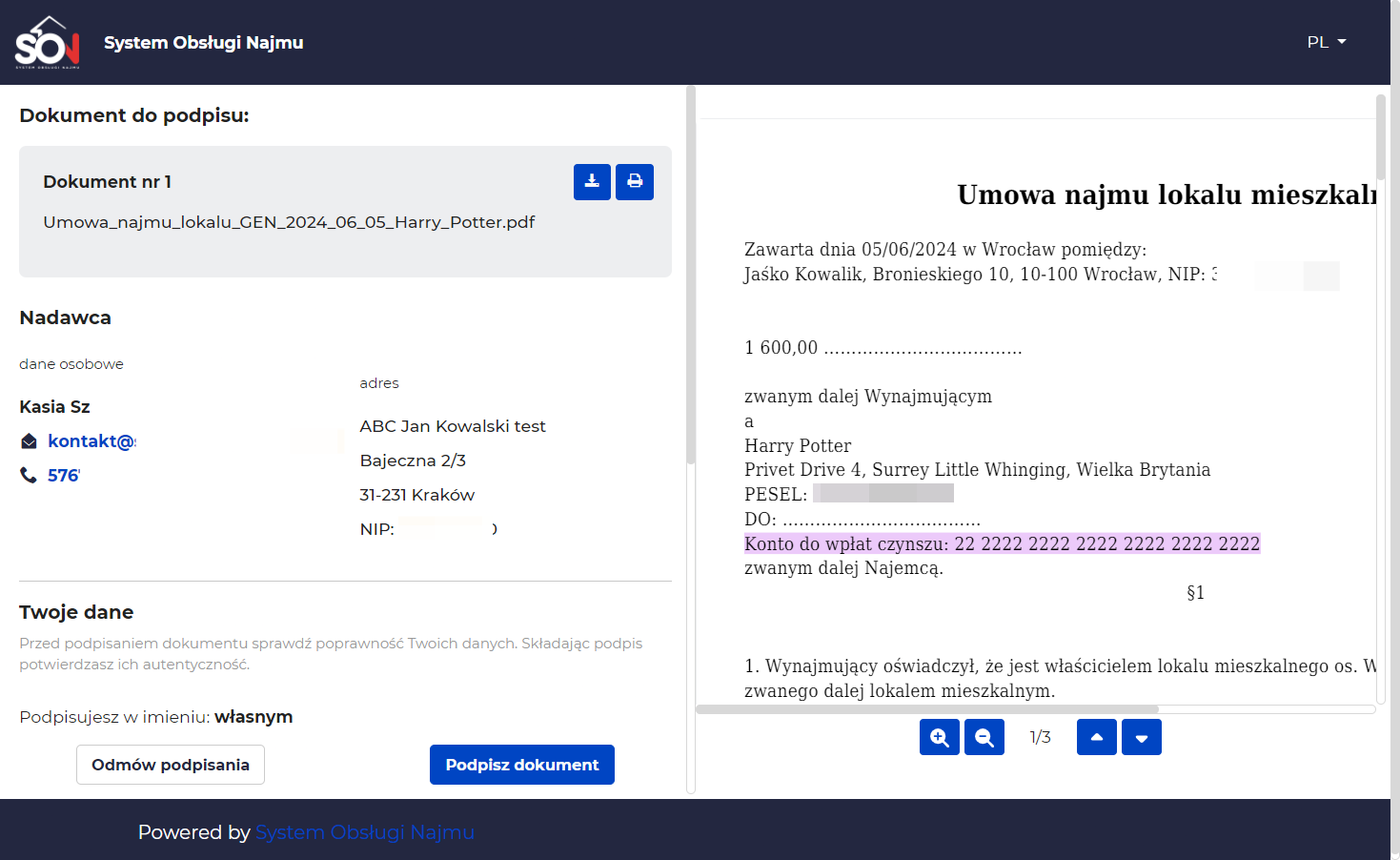Select the PDF file name text
The width and height of the screenshot is (1400, 860).
click(x=289, y=222)
